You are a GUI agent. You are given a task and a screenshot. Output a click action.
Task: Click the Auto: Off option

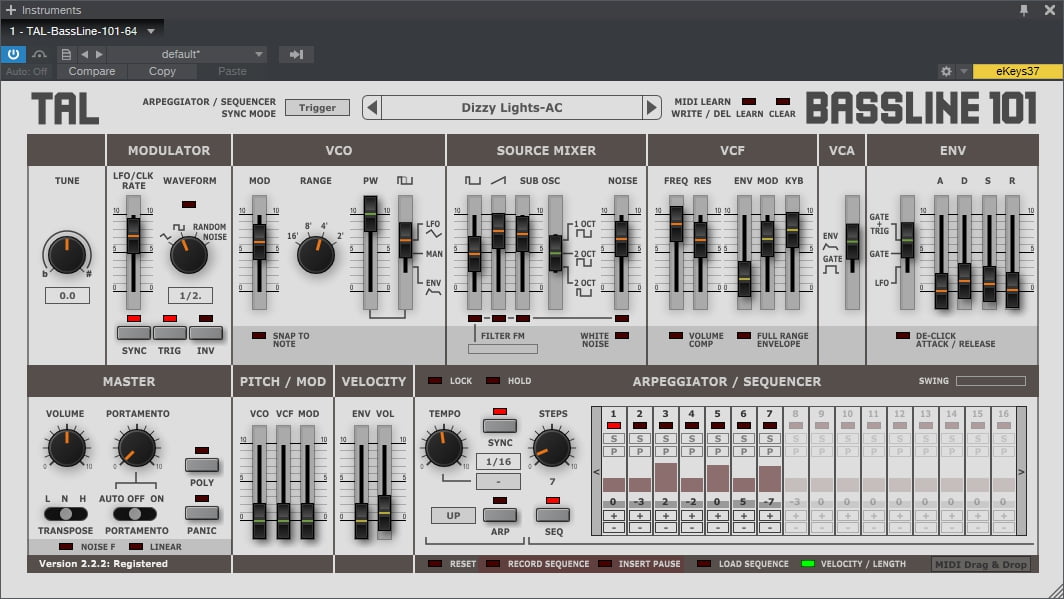[x=26, y=71]
